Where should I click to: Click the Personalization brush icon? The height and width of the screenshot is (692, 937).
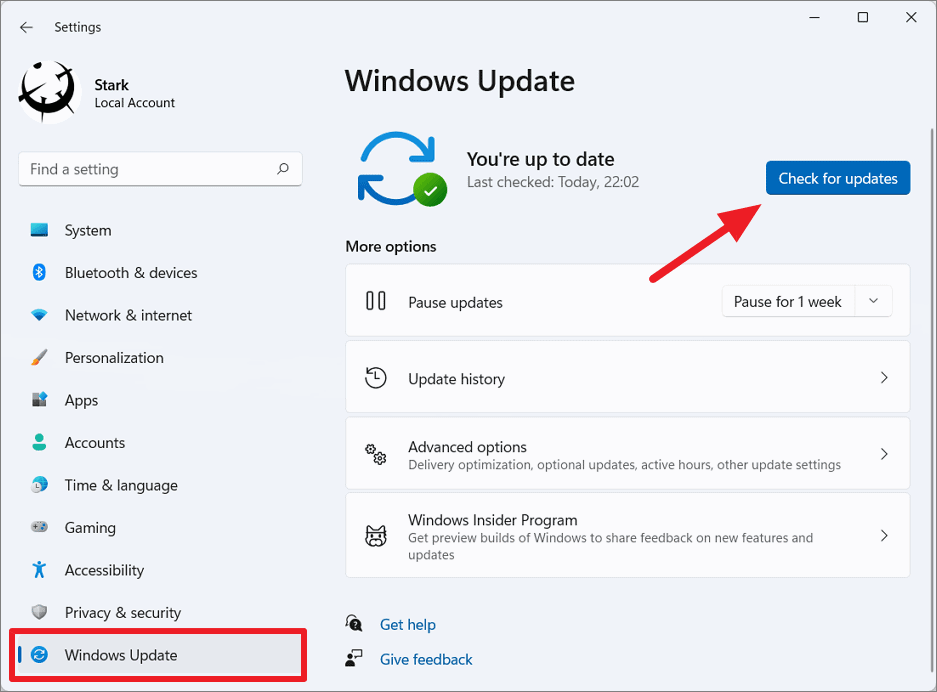click(x=40, y=357)
